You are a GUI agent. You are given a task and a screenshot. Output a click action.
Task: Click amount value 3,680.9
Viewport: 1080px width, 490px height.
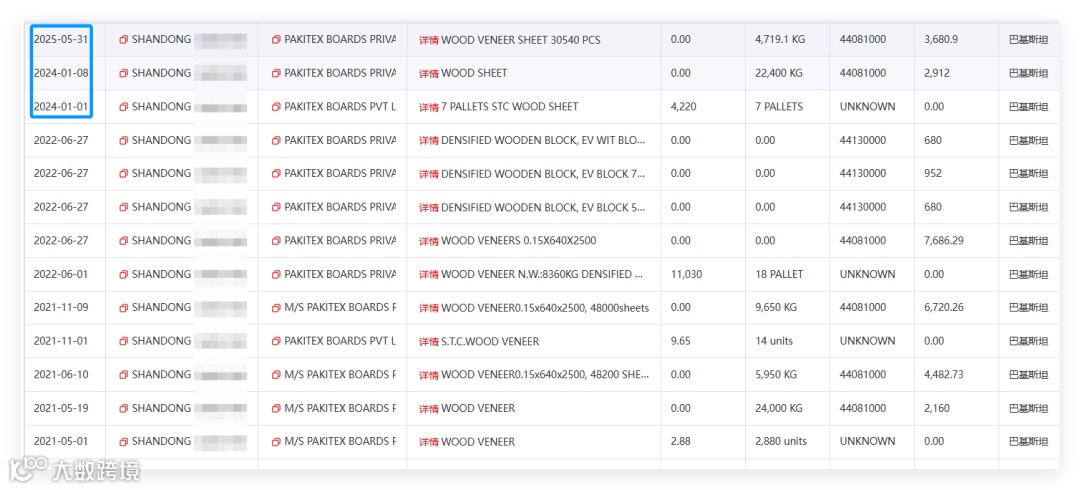click(940, 40)
